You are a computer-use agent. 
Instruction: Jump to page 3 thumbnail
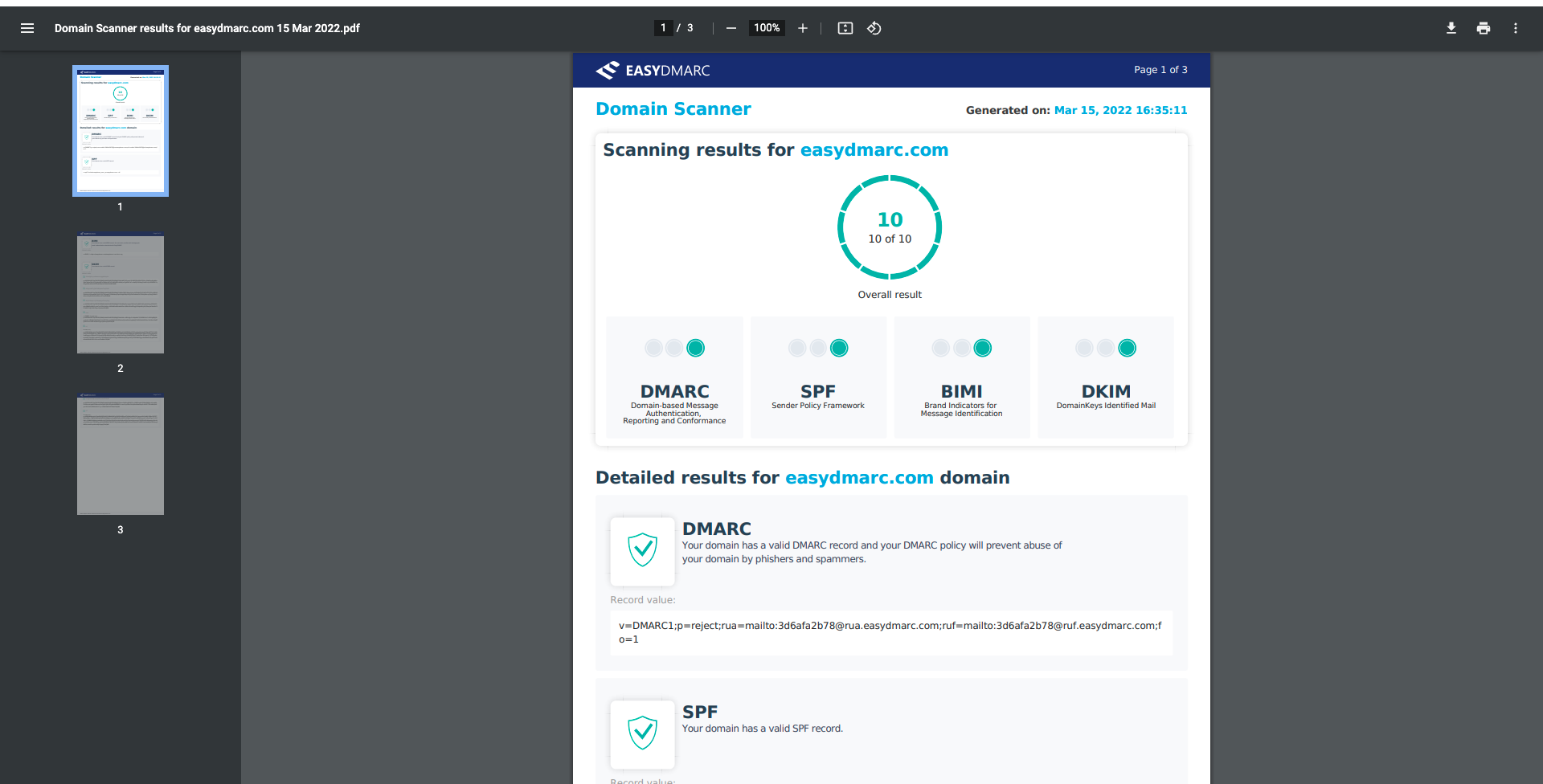pyautogui.click(x=121, y=455)
